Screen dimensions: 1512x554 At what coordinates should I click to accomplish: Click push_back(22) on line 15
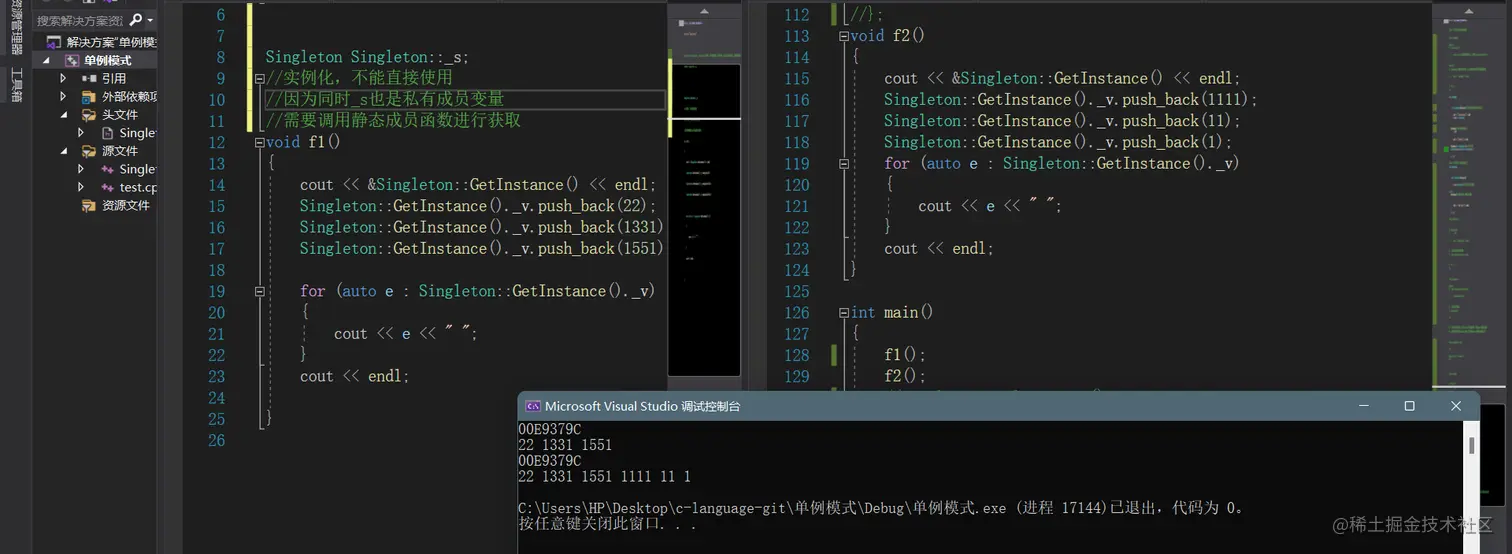point(595,206)
